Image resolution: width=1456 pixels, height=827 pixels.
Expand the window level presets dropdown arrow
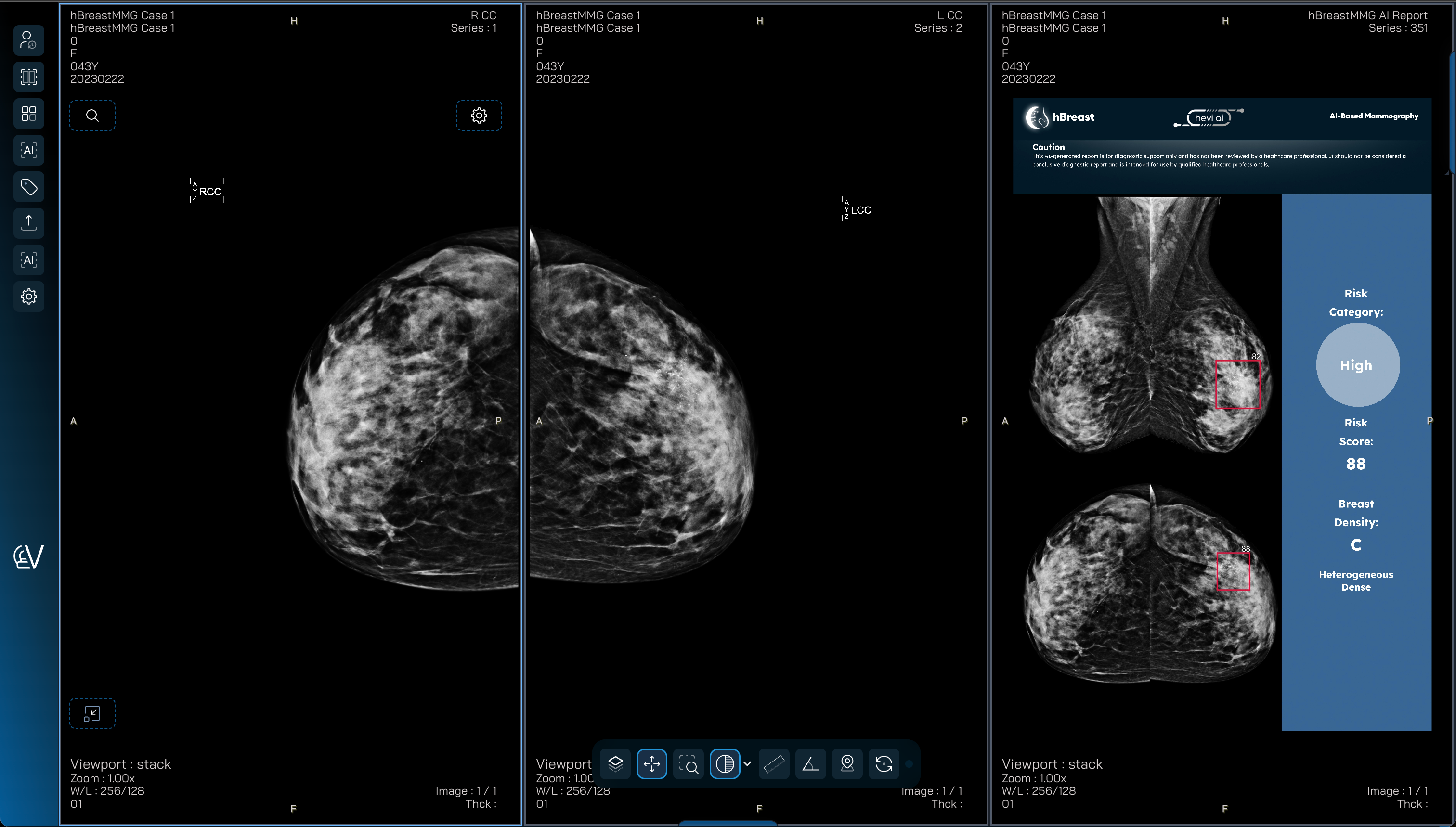click(x=748, y=764)
